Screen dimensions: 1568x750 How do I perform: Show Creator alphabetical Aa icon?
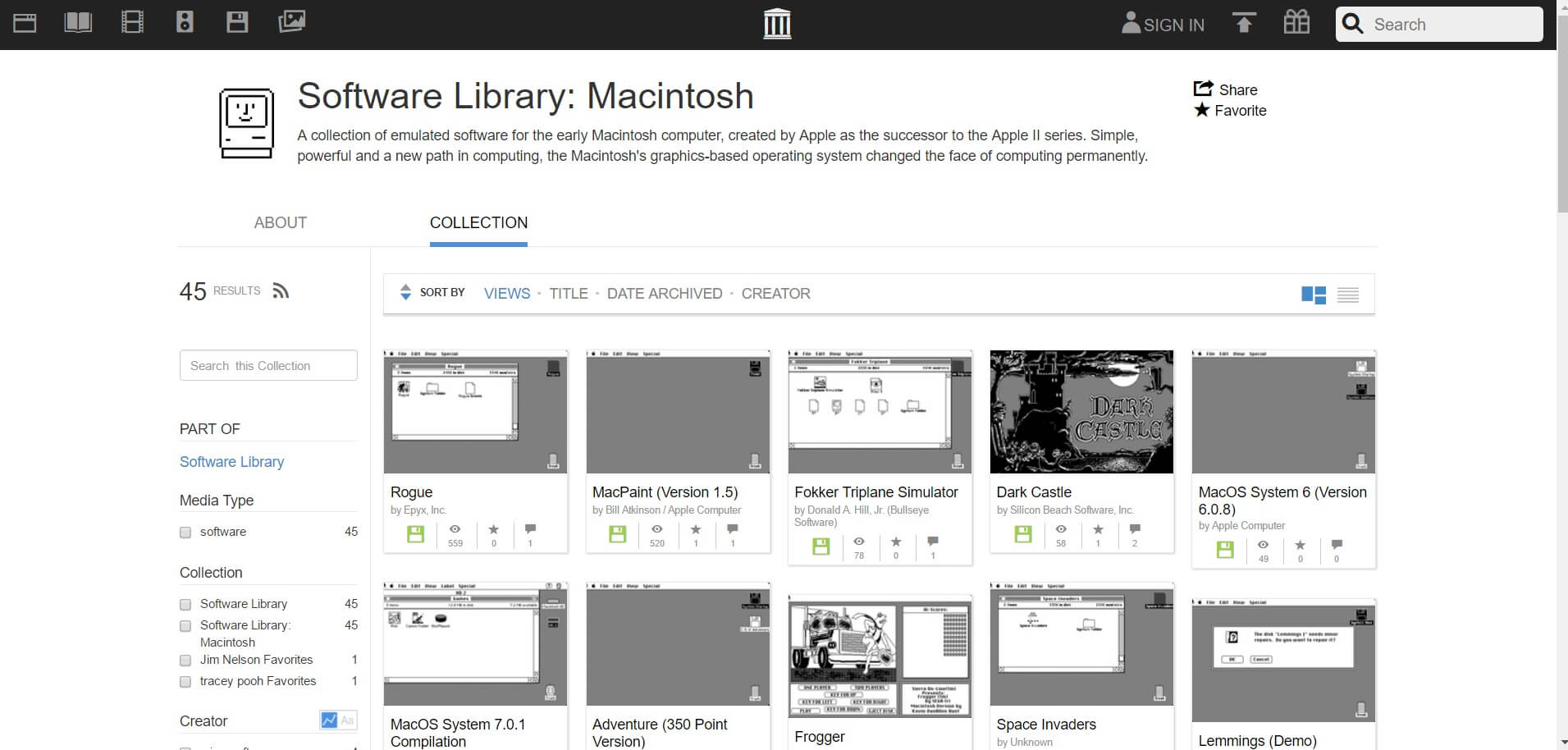(347, 720)
